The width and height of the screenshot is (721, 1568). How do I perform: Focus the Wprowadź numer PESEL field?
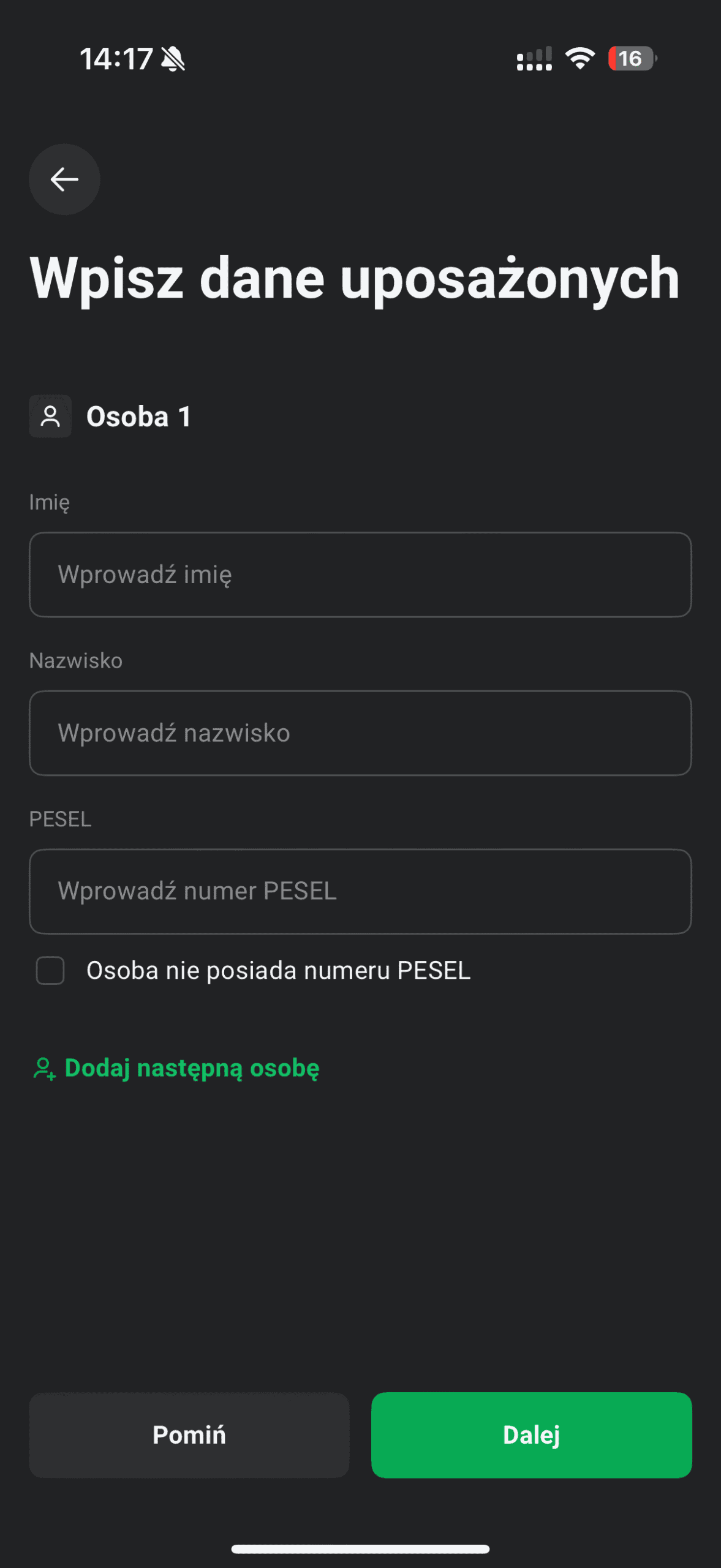360,891
